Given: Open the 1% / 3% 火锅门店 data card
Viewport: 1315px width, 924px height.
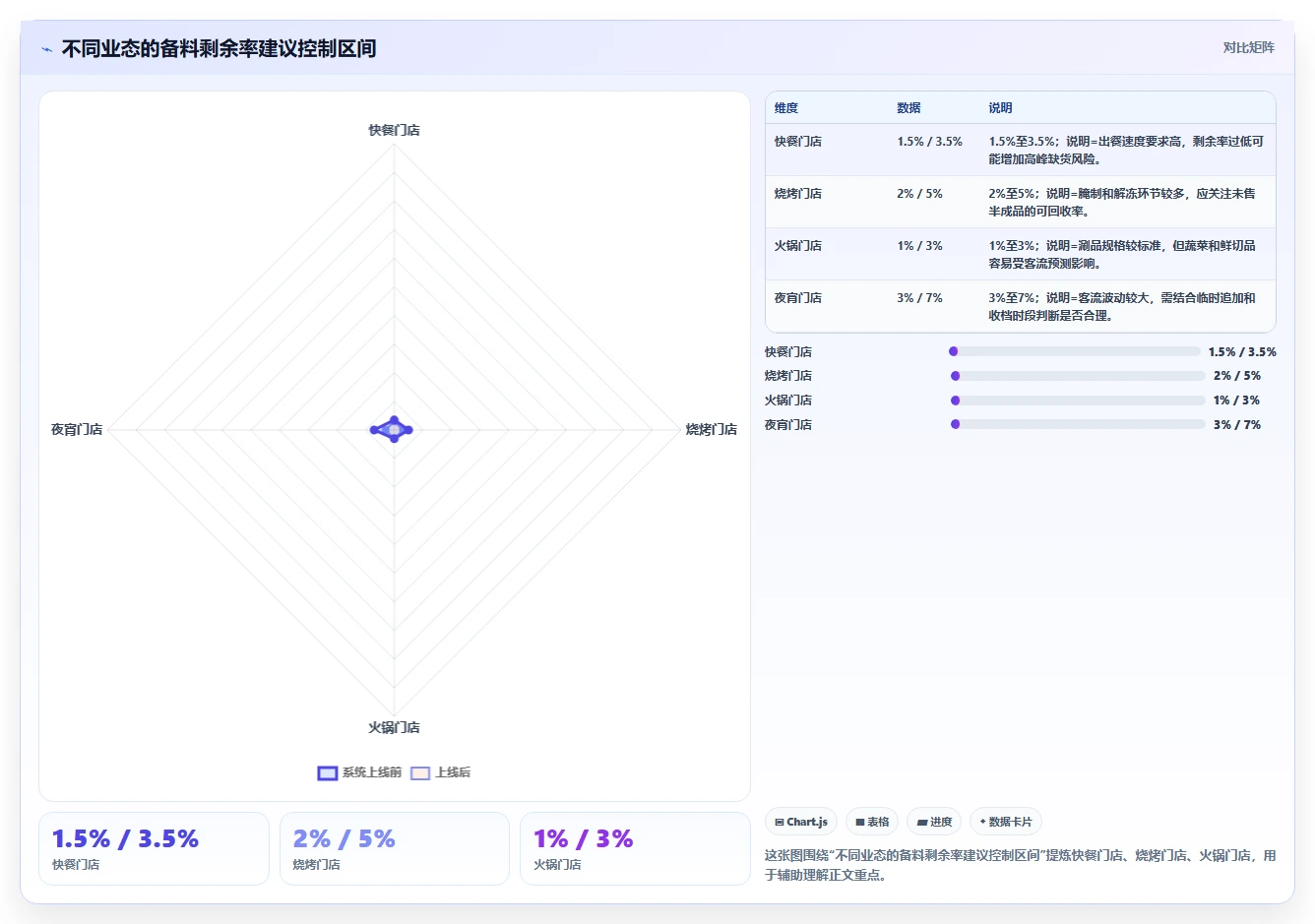Looking at the screenshot, I should pos(635,848).
